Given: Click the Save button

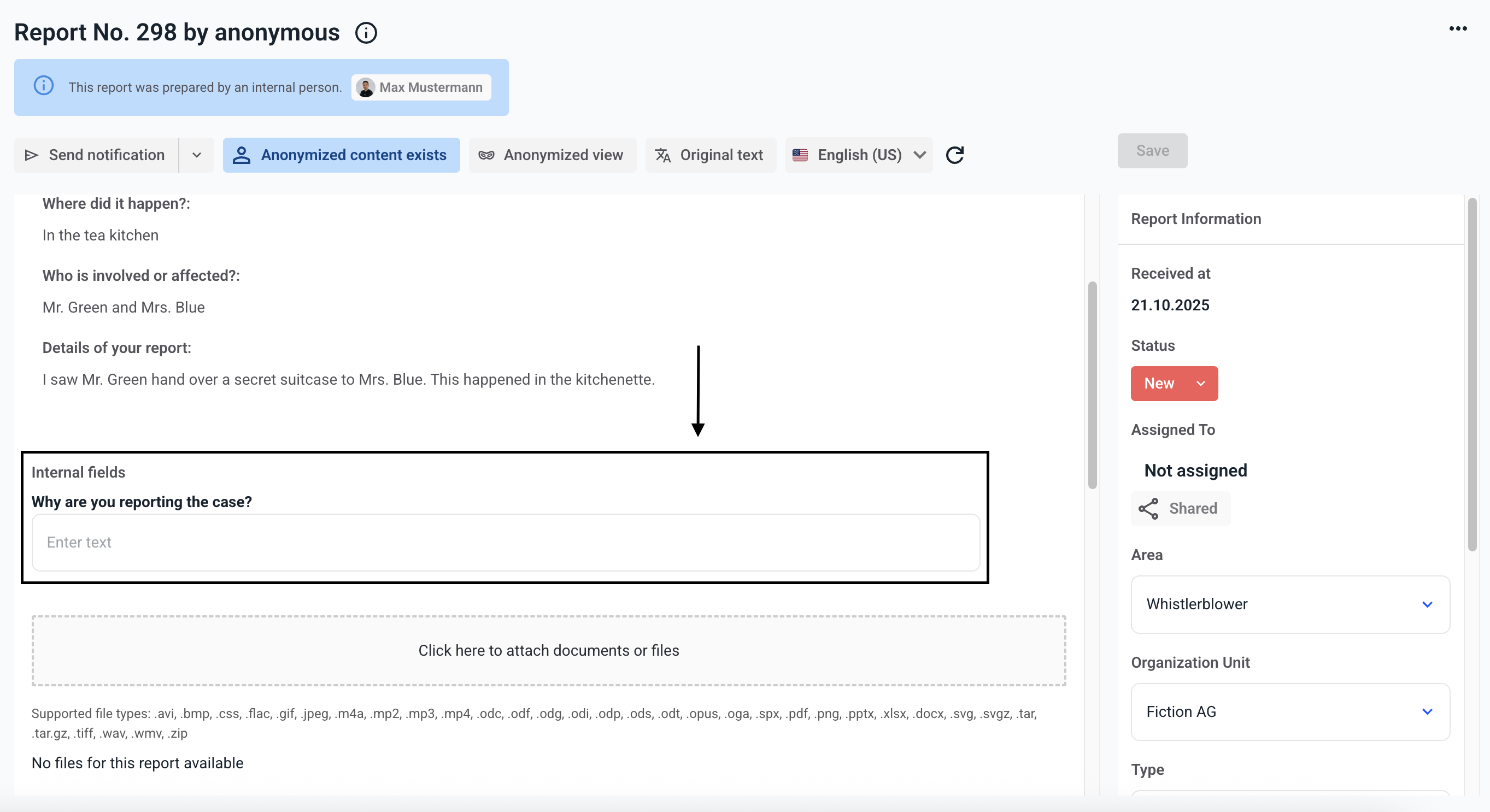Looking at the screenshot, I should pyautogui.click(x=1152, y=150).
